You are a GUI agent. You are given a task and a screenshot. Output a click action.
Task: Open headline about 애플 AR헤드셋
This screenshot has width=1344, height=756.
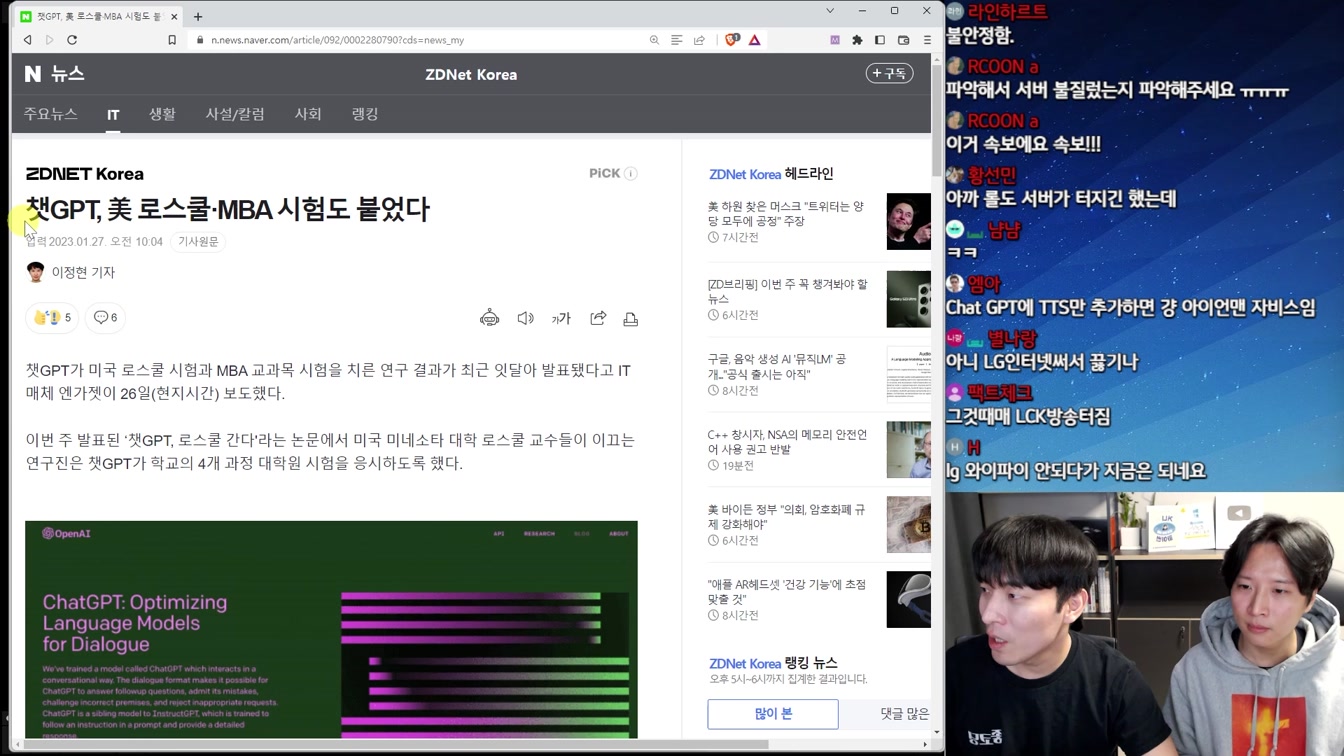coord(787,592)
